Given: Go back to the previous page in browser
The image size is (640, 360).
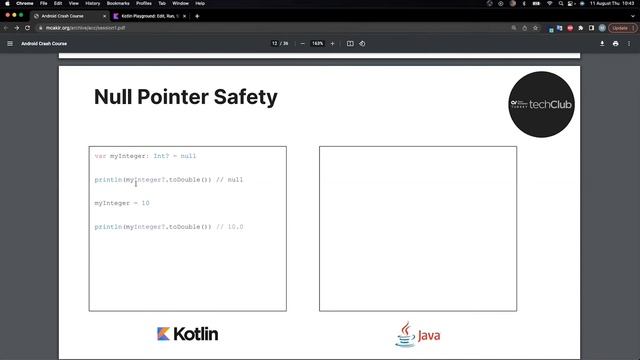Looking at the screenshot, I should tap(6, 28).
